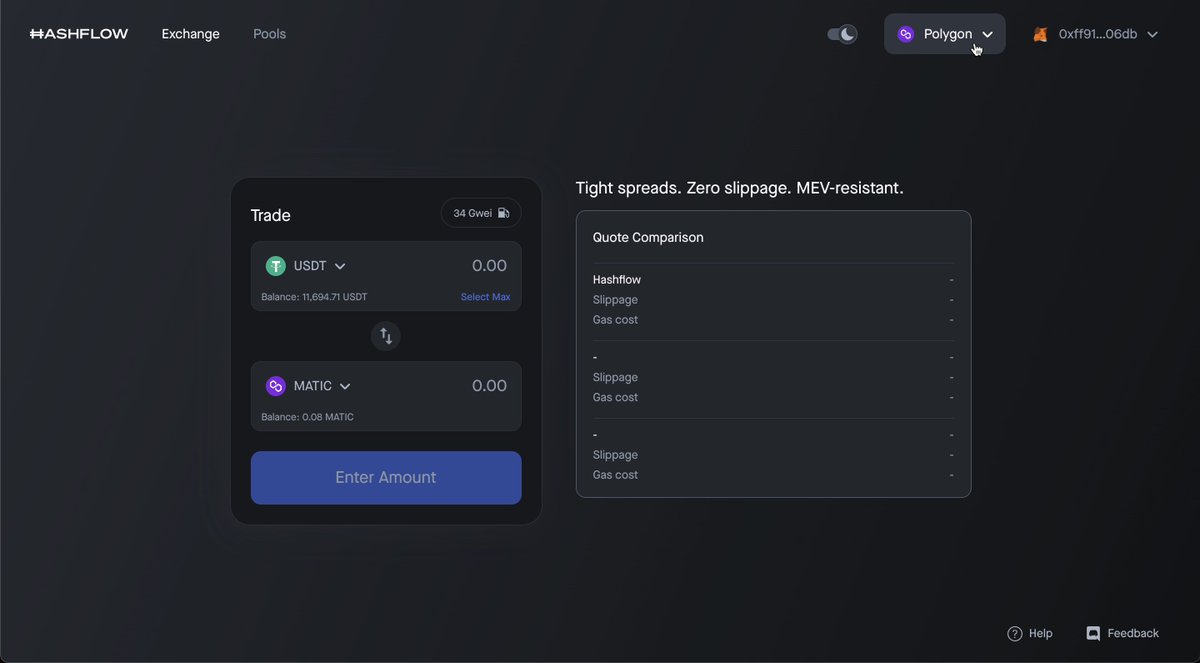Click the tagline Tight spreads text
Viewport: 1200px width, 663px height.
(x=740, y=188)
